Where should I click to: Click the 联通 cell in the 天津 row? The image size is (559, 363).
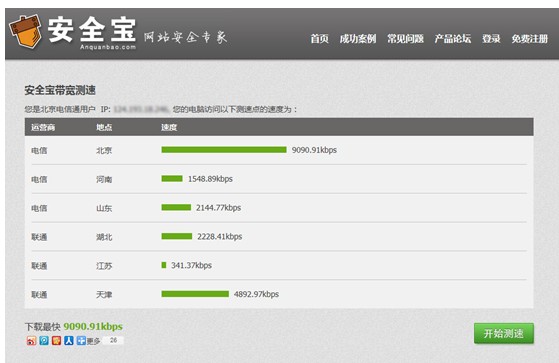pyautogui.click(x=39, y=295)
